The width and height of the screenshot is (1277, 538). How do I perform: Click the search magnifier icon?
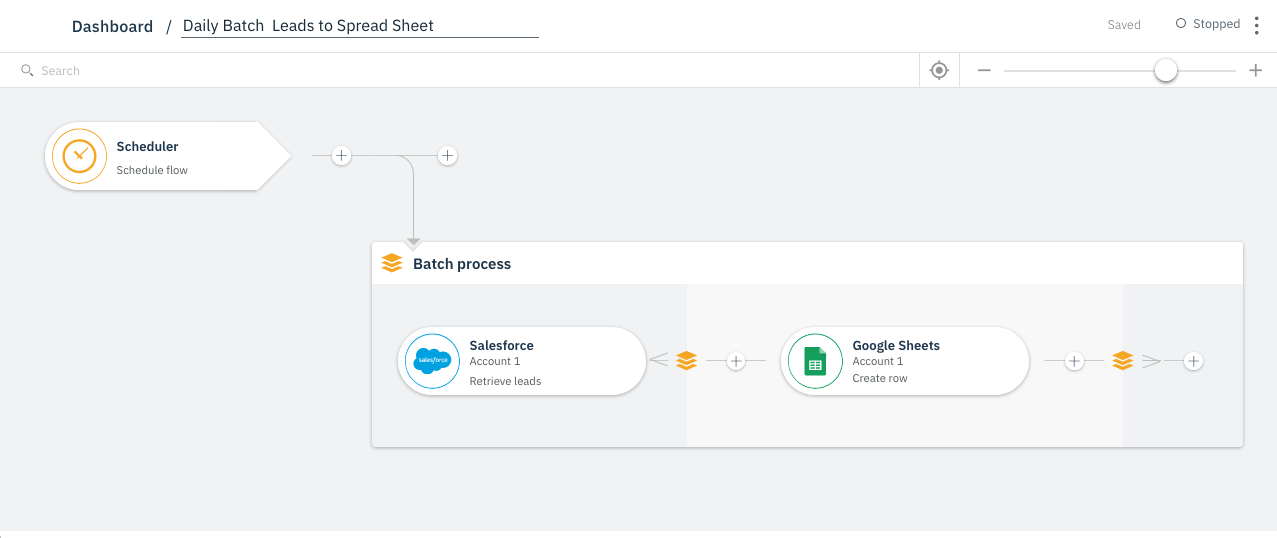pyautogui.click(x=27, y=71)
